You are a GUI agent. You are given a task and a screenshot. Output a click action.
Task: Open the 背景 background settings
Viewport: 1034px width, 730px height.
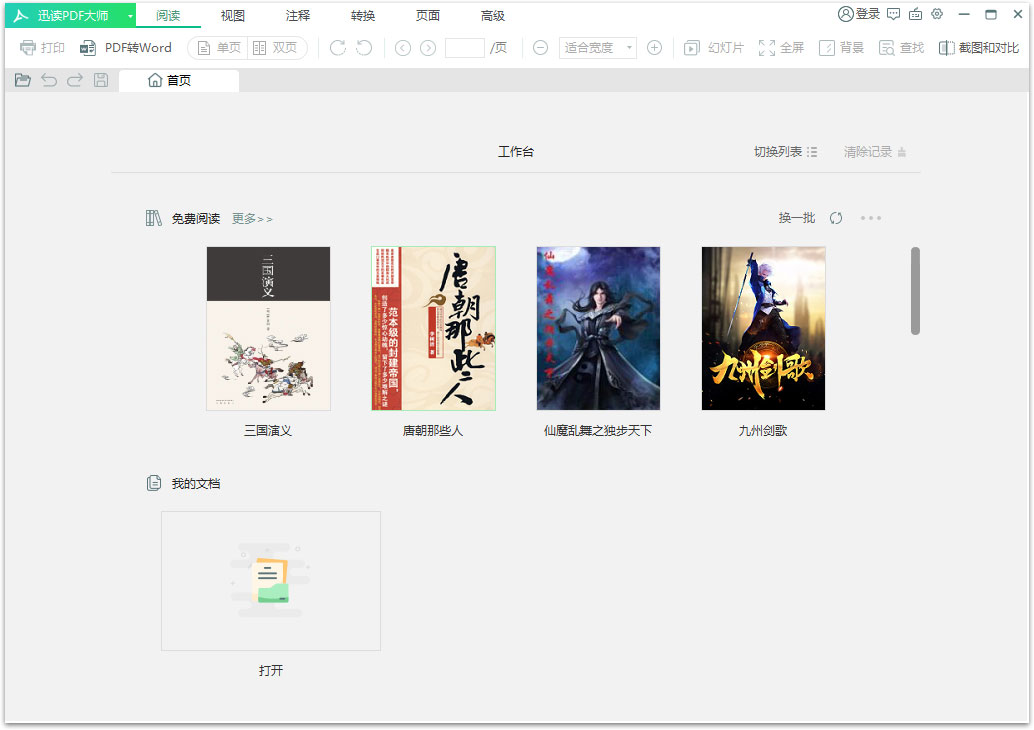coord(840,47)
